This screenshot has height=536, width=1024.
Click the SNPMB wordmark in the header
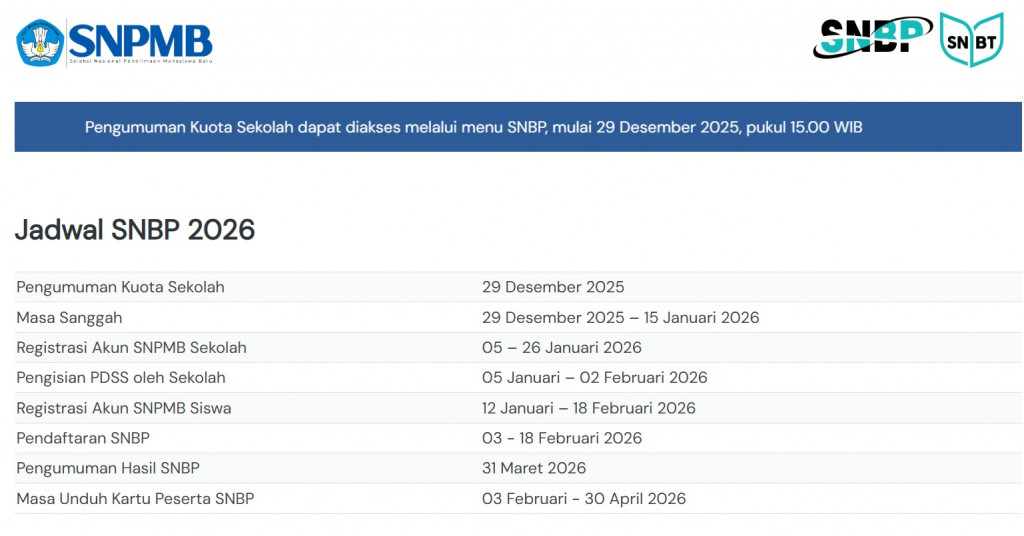click(140, 41)
